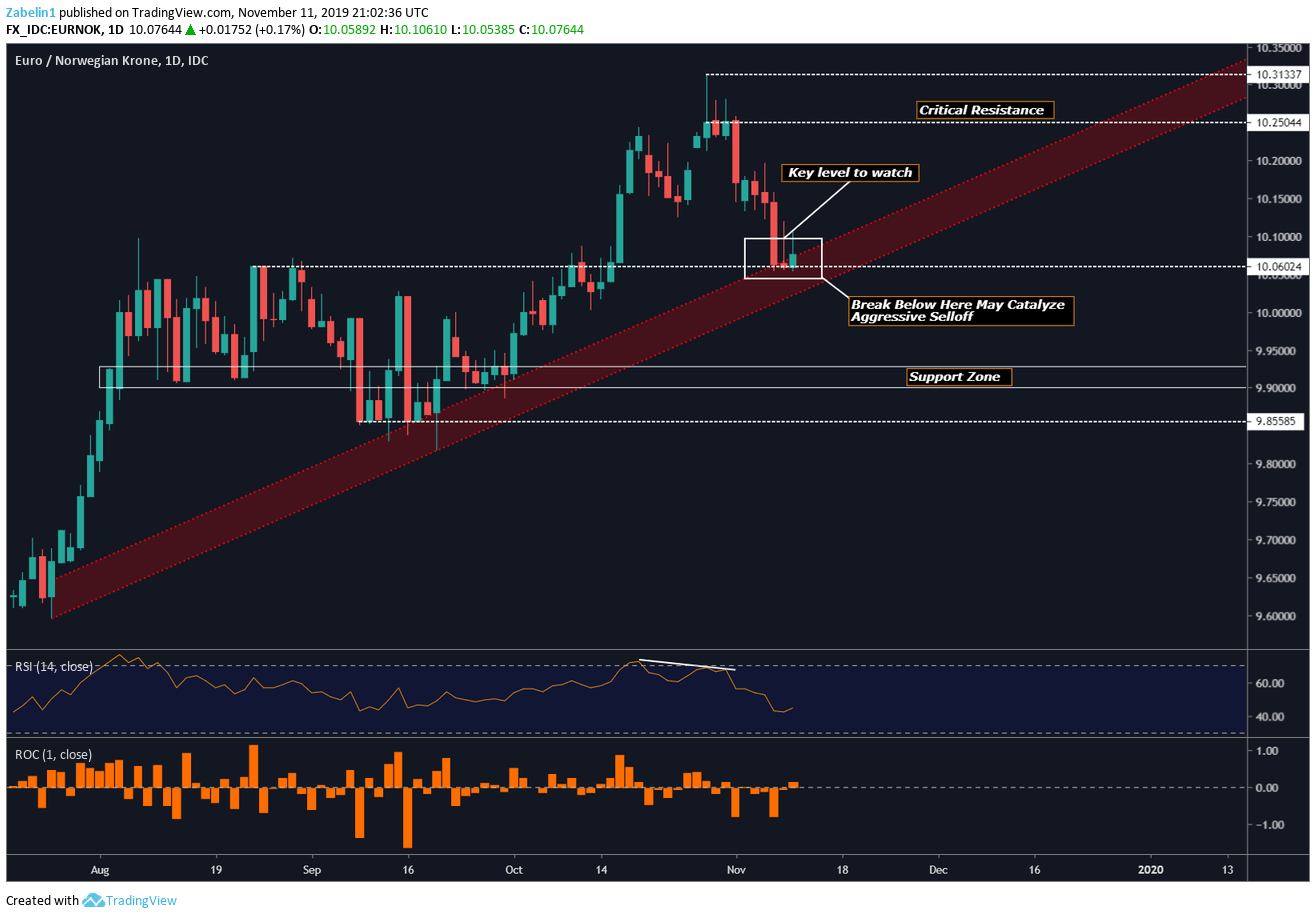Click the FX_IDC:EURNOK symbol text
The height and width of the screenshot is (918, 1316).
pos(53,30)
